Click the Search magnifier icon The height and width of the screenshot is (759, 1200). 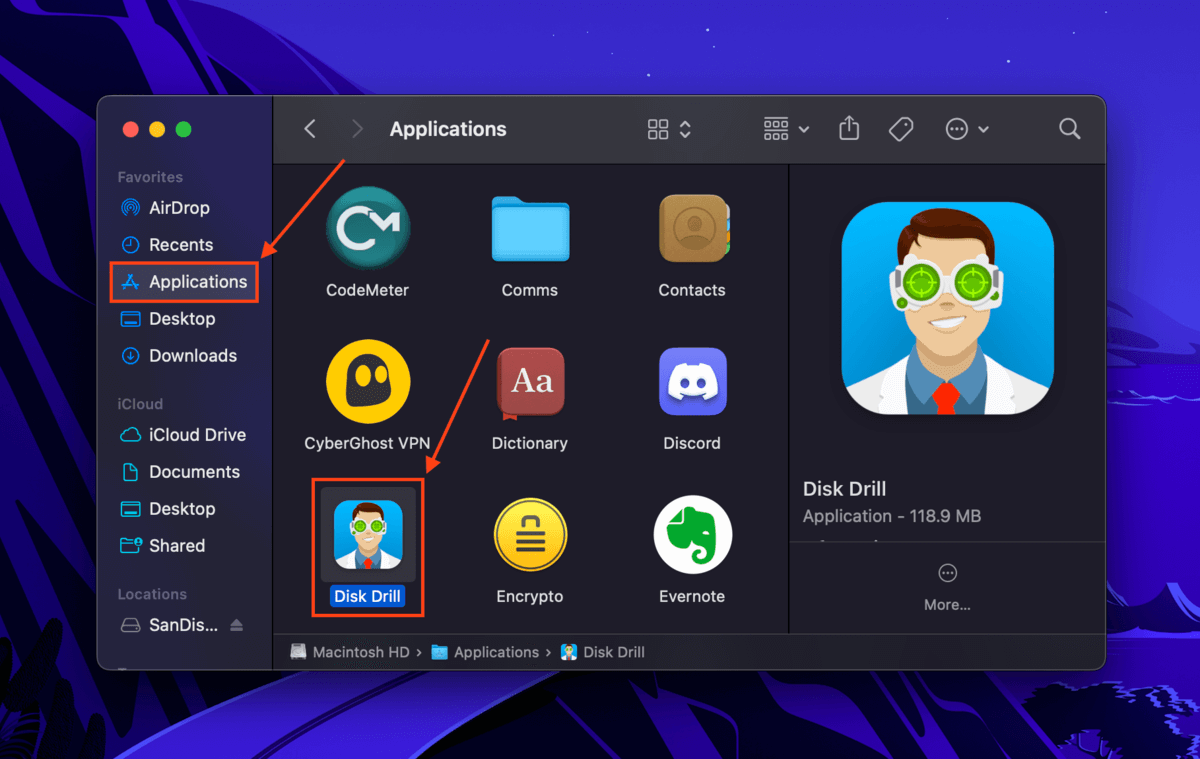coord(1070,129)
